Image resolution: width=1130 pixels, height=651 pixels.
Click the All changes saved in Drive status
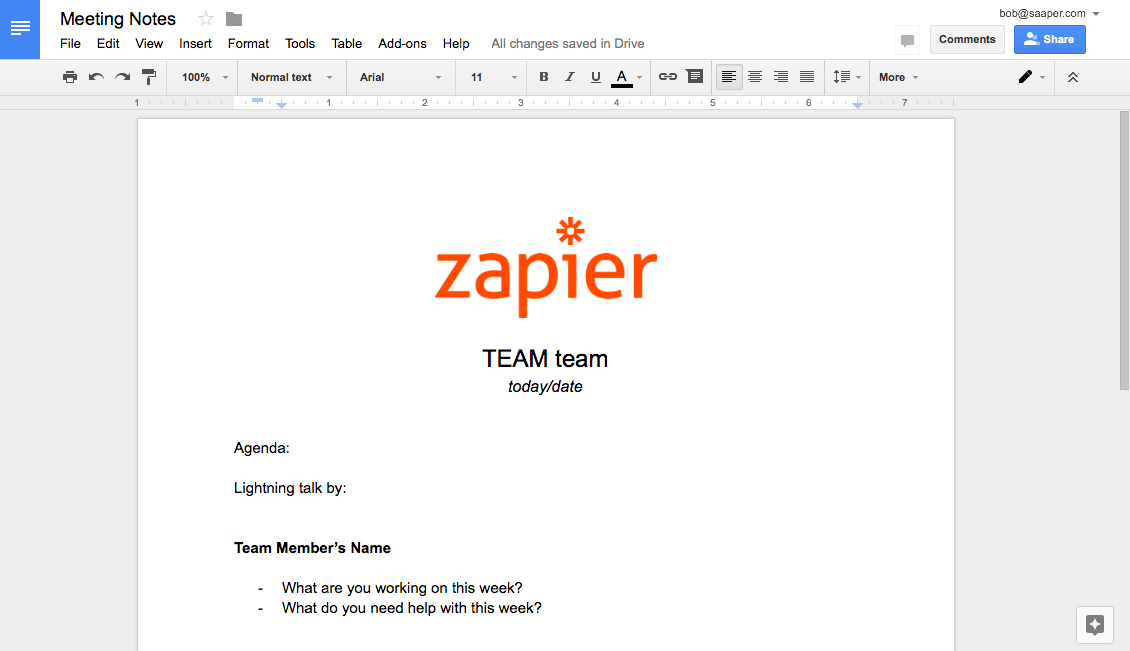coord(568,43)
